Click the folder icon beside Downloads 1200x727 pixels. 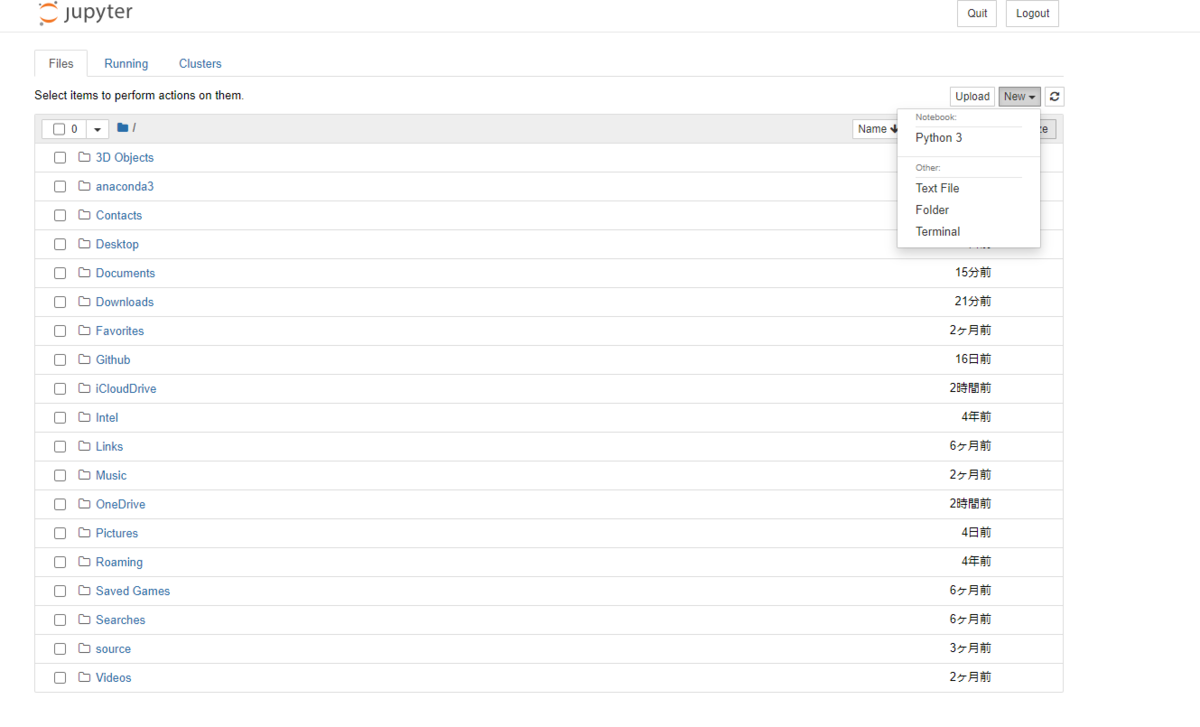click(85, 302)
